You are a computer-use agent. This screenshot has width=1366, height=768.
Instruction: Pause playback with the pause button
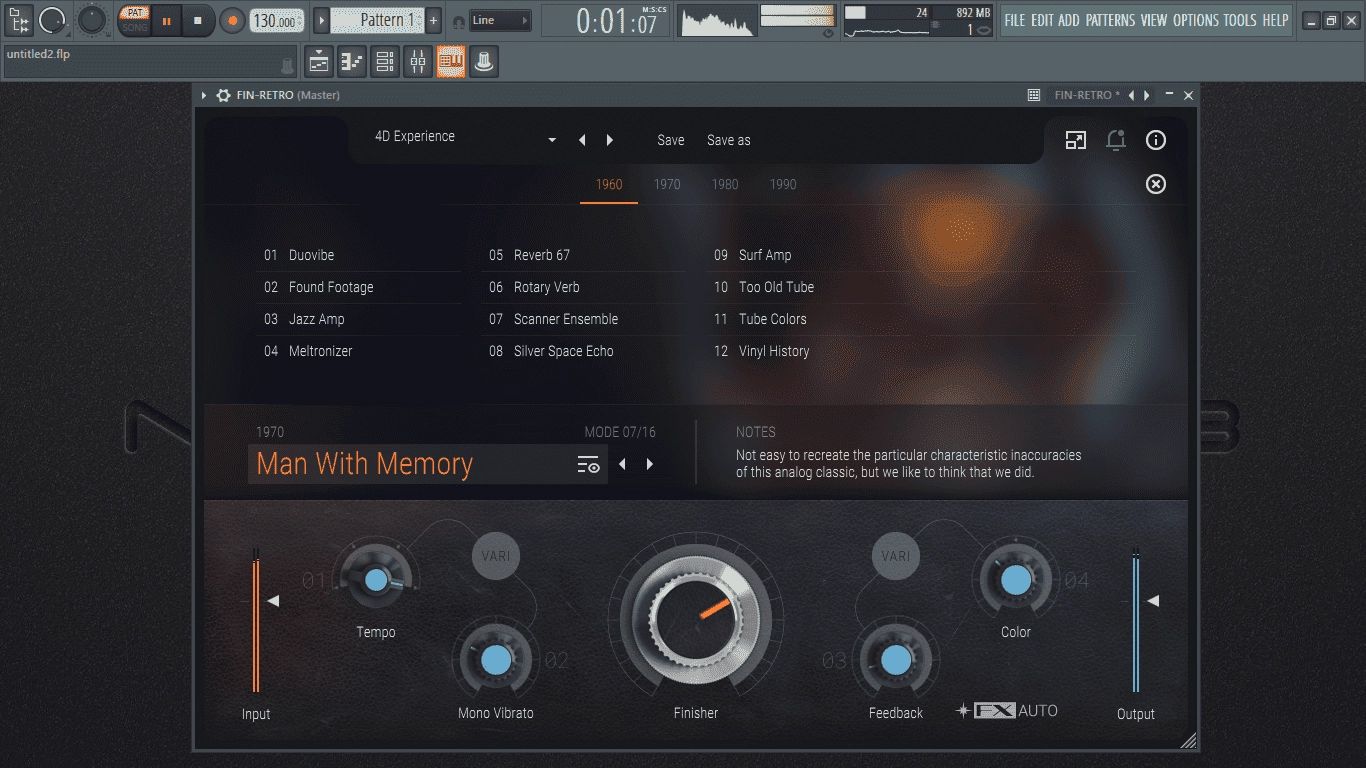tap(166, 20)
